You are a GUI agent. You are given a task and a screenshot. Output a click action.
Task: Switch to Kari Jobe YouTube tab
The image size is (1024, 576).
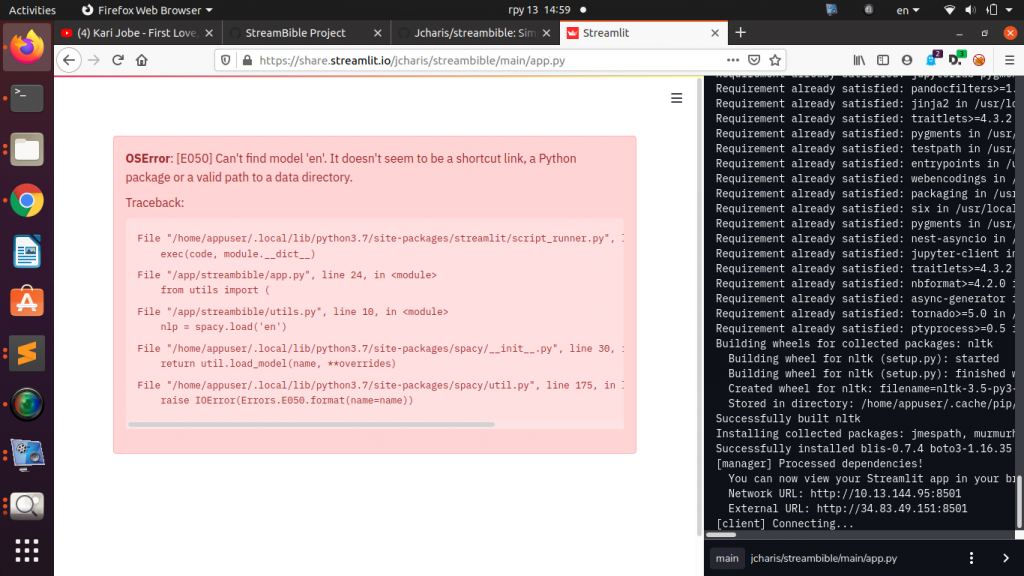[138, 33]
